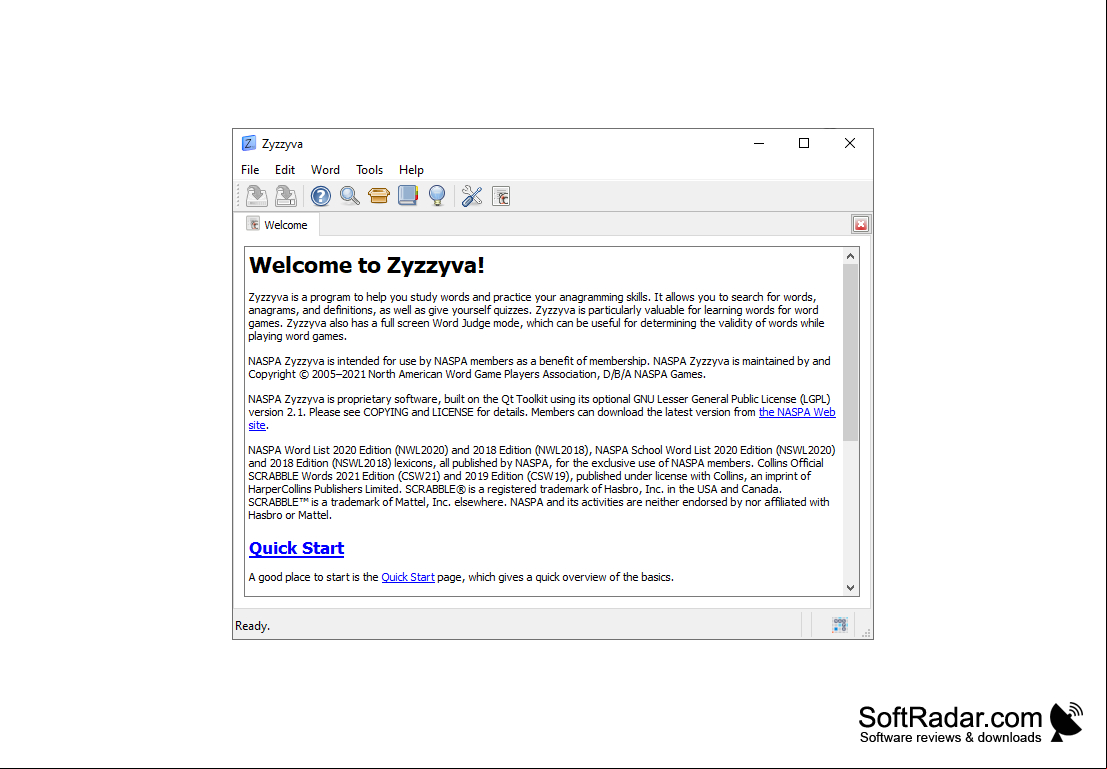Viewport: 1107px width, 769px height.
Task: Click the scrollbar up arrow
Action: click(x=850, y=256)
